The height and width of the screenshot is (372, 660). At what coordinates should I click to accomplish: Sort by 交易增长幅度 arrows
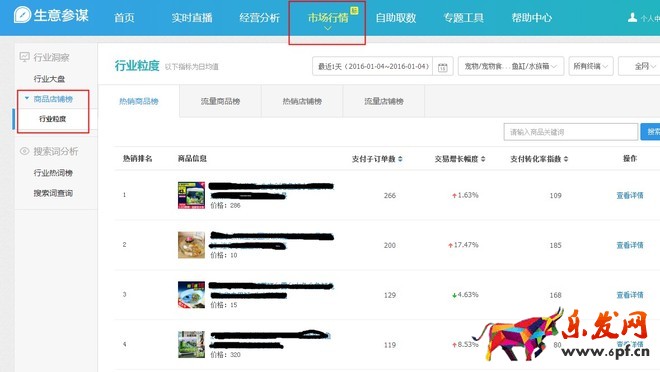click(483, 159)
